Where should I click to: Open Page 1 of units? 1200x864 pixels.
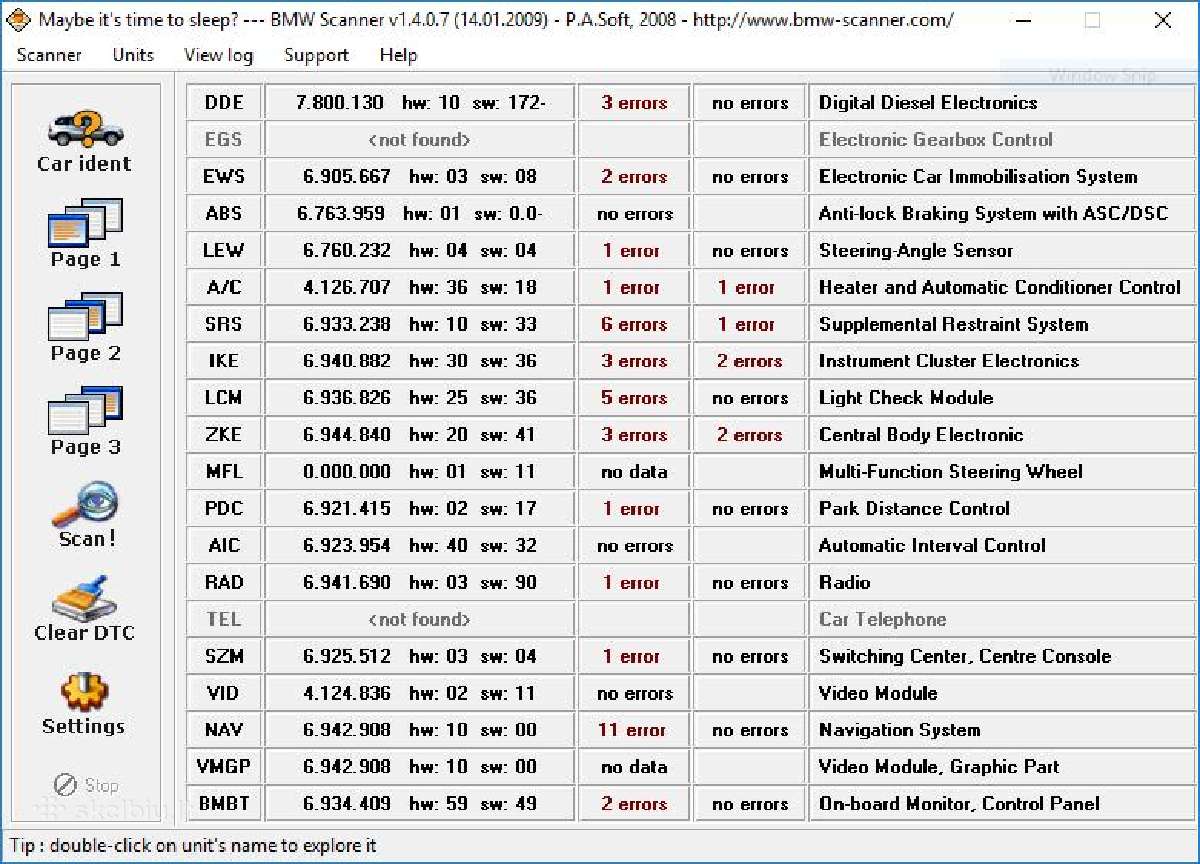pyautogui.click(x=85, y=234)
